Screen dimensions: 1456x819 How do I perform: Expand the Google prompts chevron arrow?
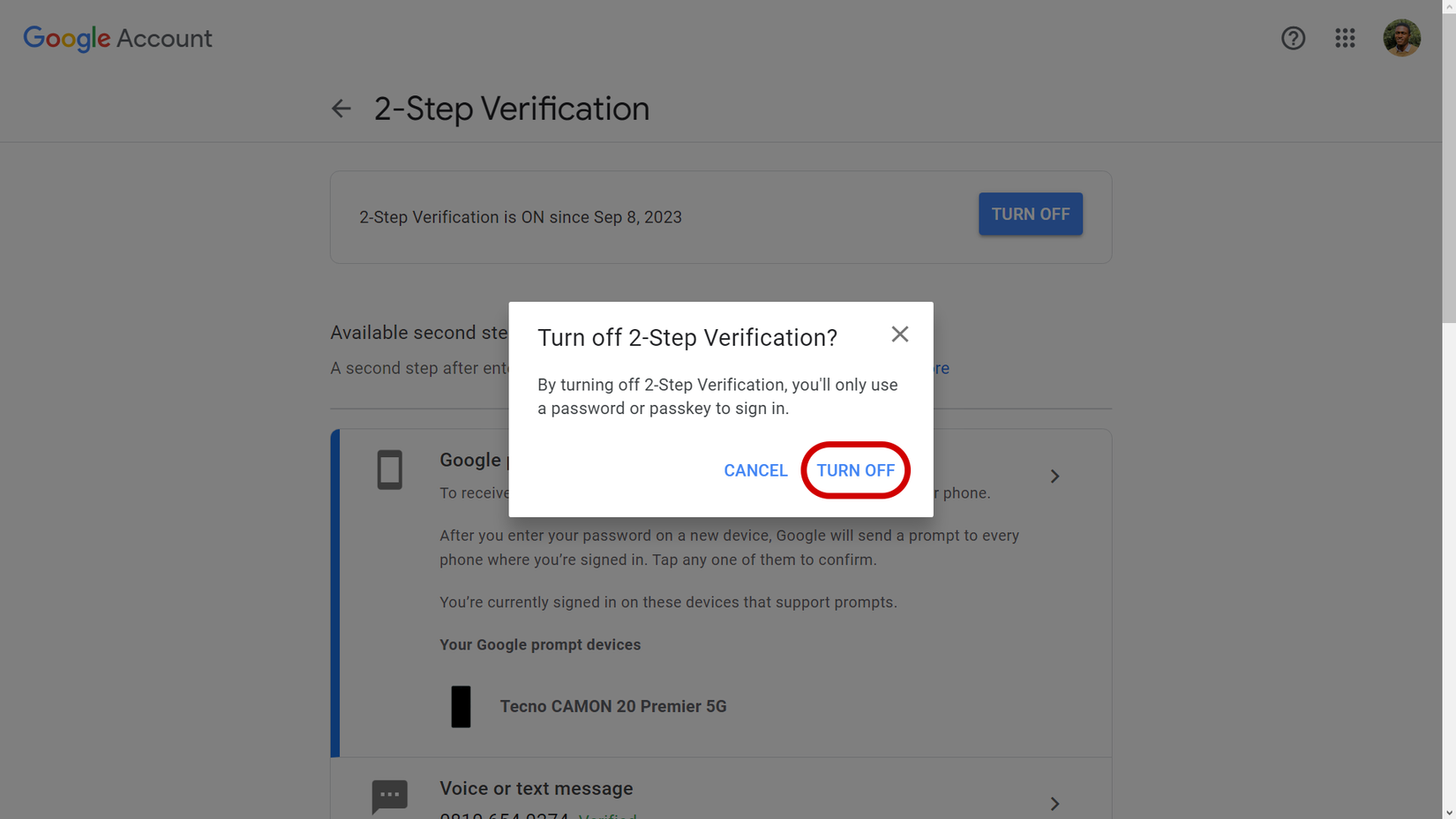[1054, 477]
